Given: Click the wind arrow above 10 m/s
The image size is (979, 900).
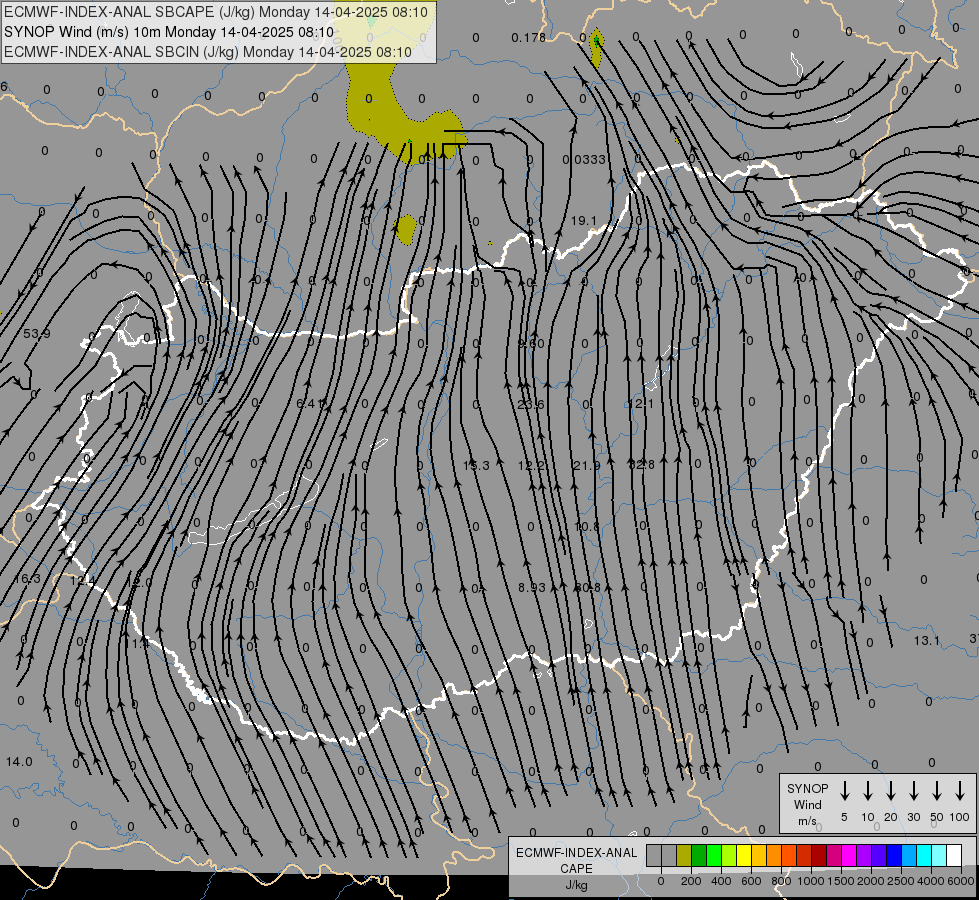Looking at the screenshot, I should pos(867,791).
